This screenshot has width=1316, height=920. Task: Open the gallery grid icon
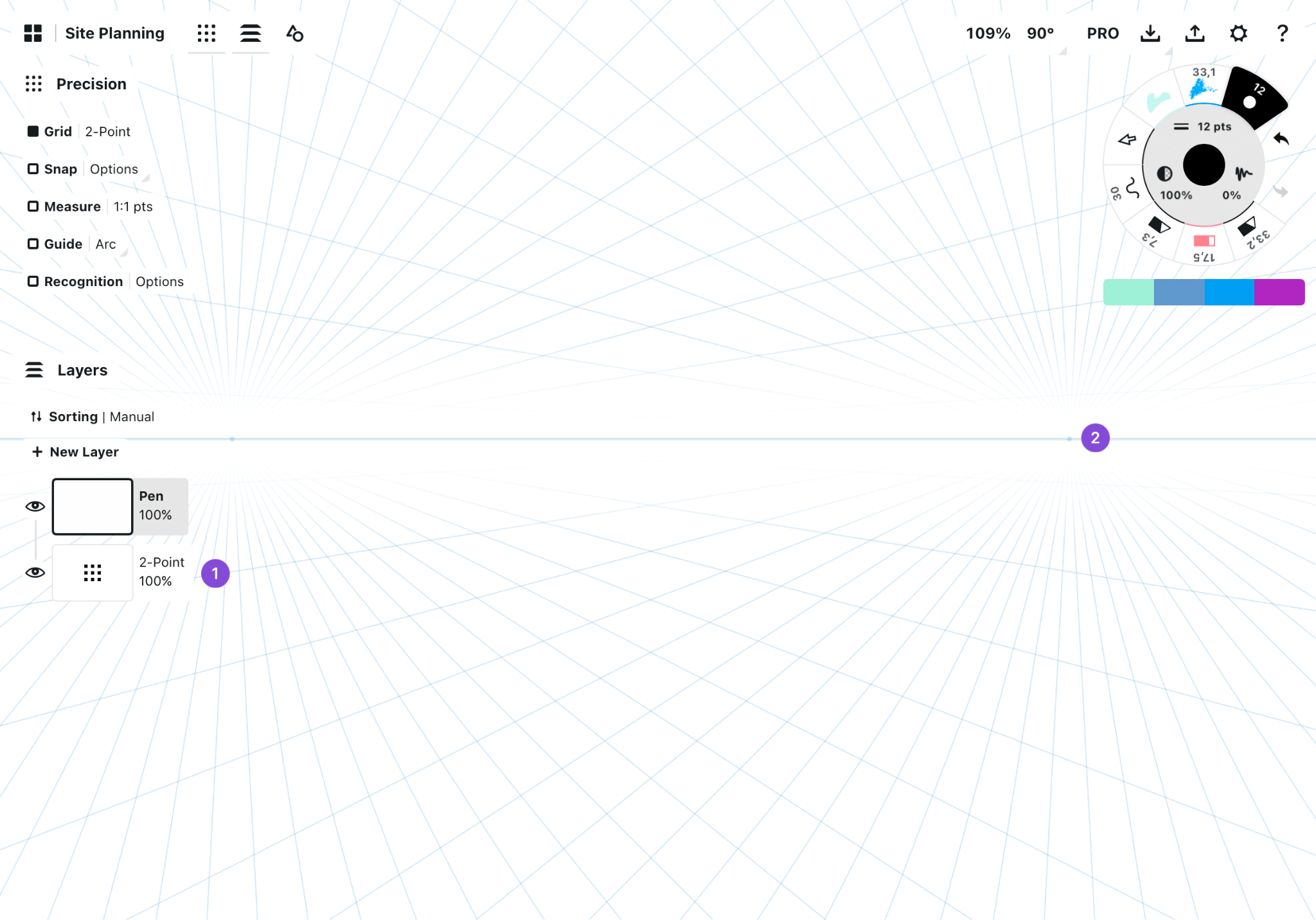click(x=33, y=33)
